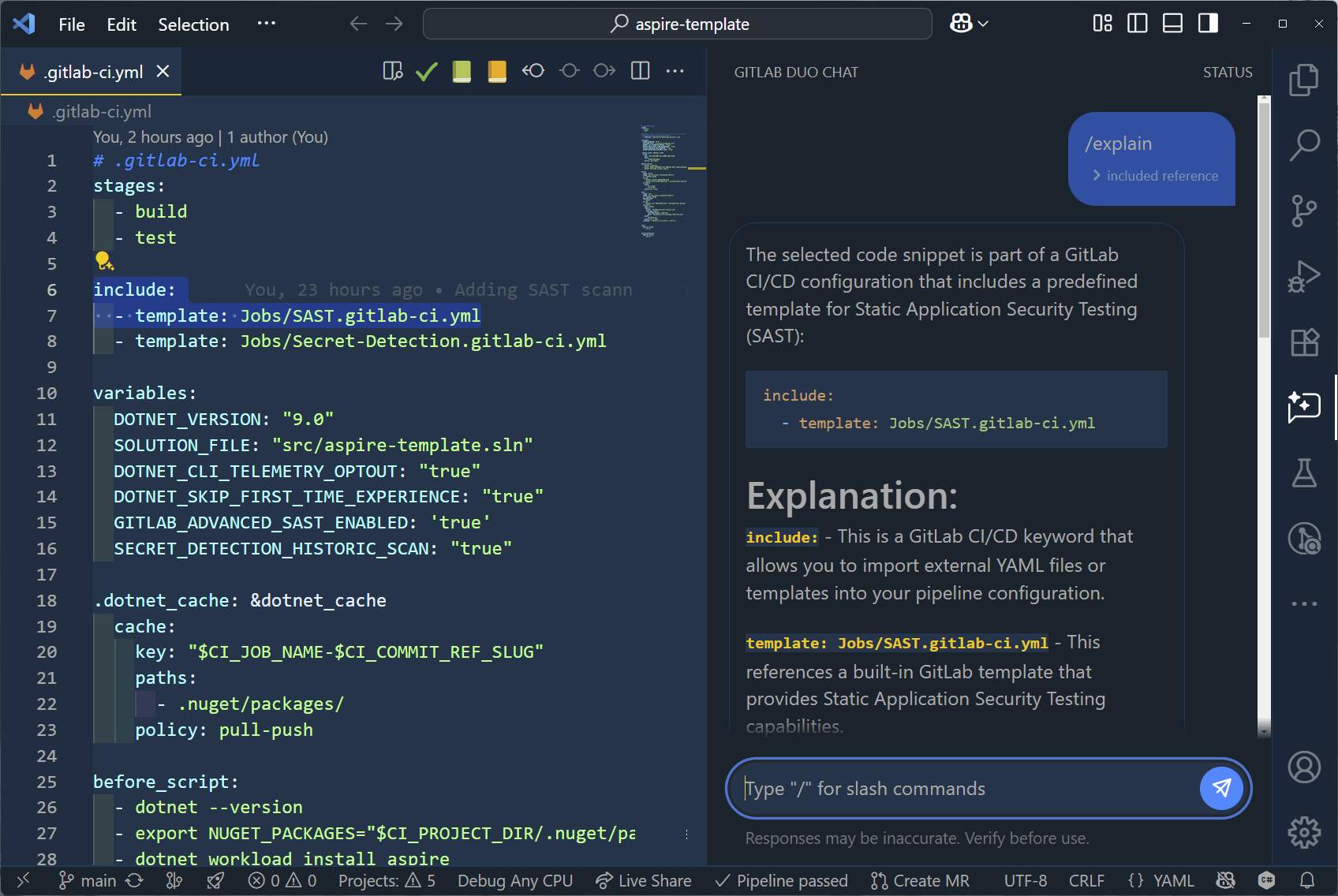Open the Testing flask view
The width and height of the screenshot is (1338, 896).
[x=1304, y=472]
